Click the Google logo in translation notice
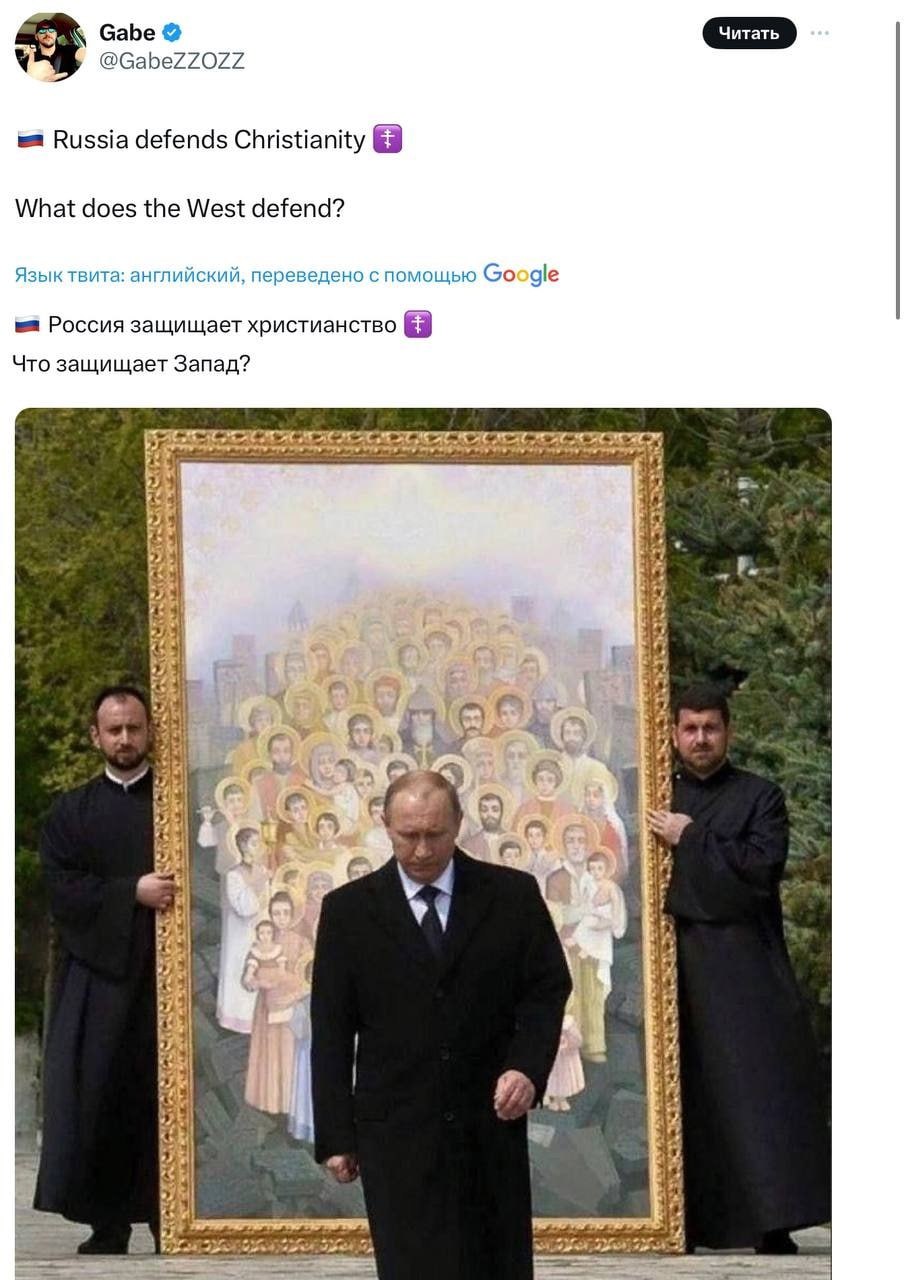The image size is (904, 1280). (x=521, y=274)
